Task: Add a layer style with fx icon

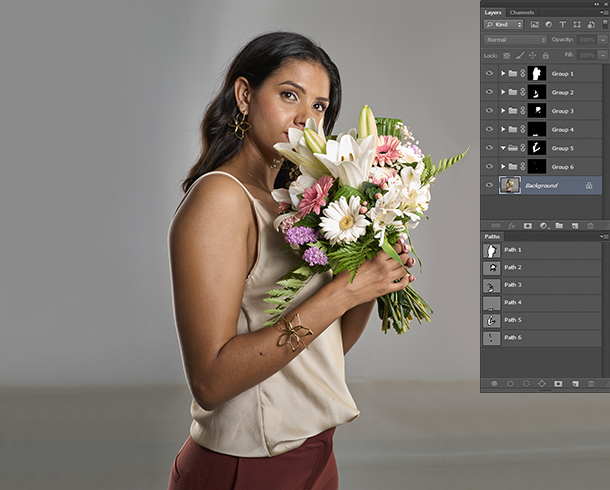Action: [x=512, y=226]
